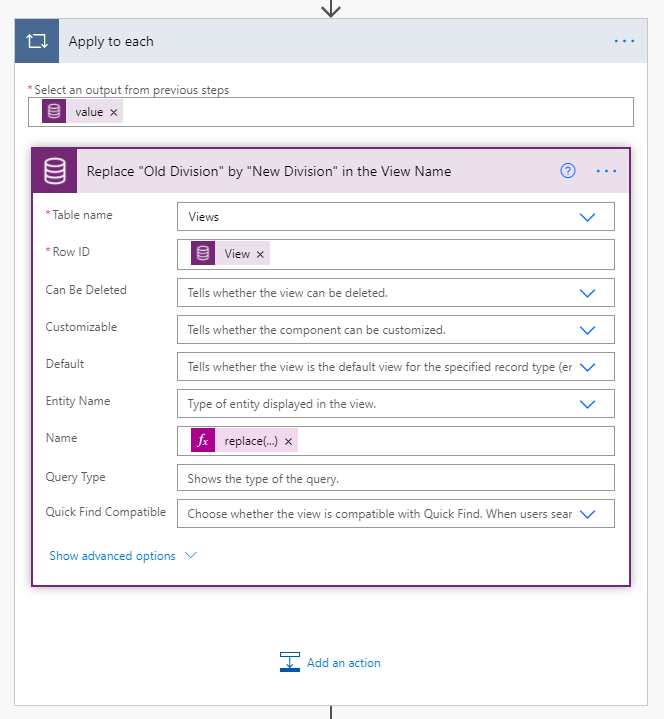Expand the Can Be Deleted dropdown
The height and width of the screenshot is (719, 664).
click(x=587, y=293)
